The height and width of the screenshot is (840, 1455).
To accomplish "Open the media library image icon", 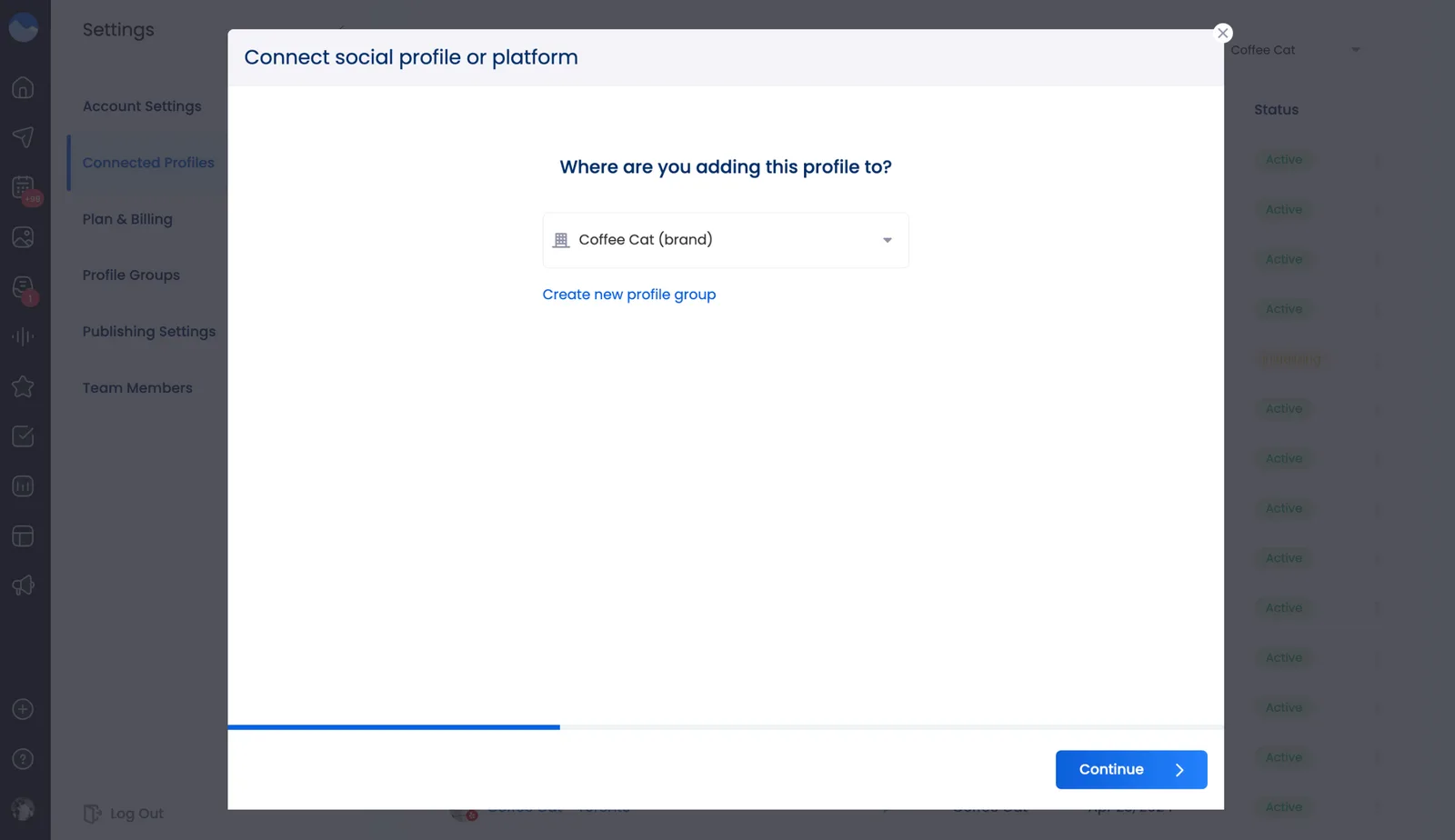I will (23, 237).
